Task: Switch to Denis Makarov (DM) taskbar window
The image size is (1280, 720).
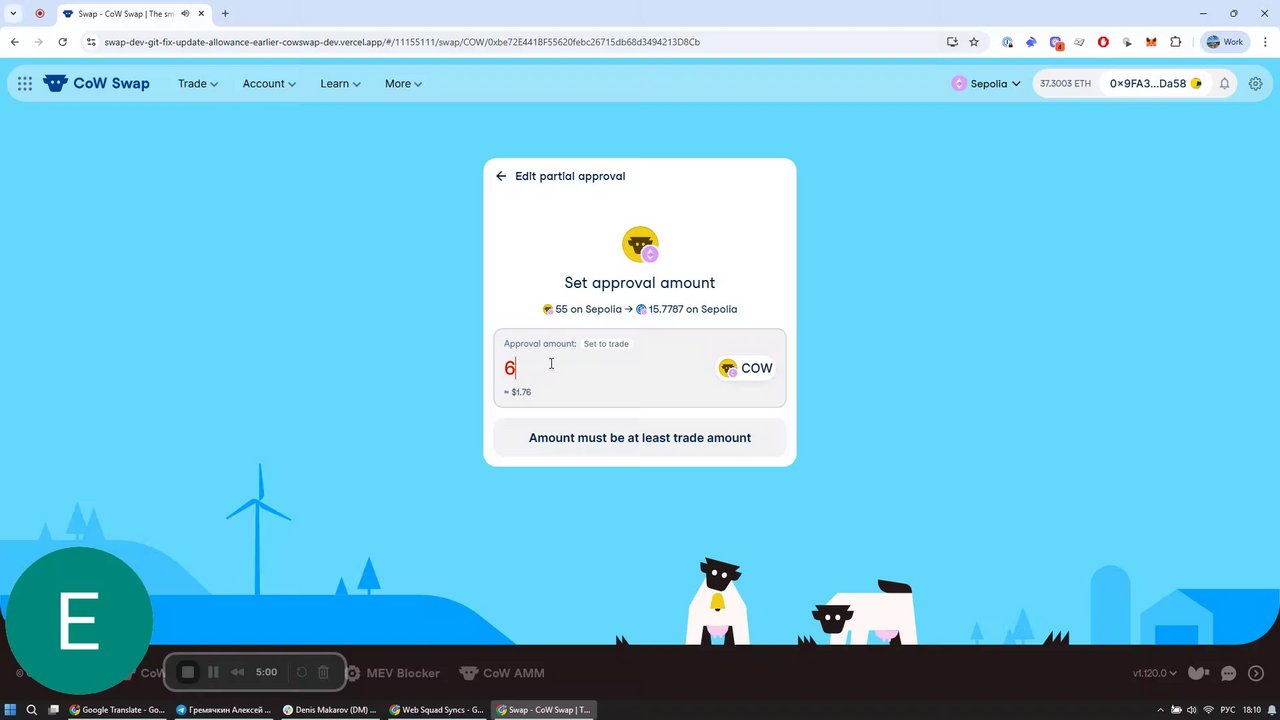Action: [x=330, y=710]
